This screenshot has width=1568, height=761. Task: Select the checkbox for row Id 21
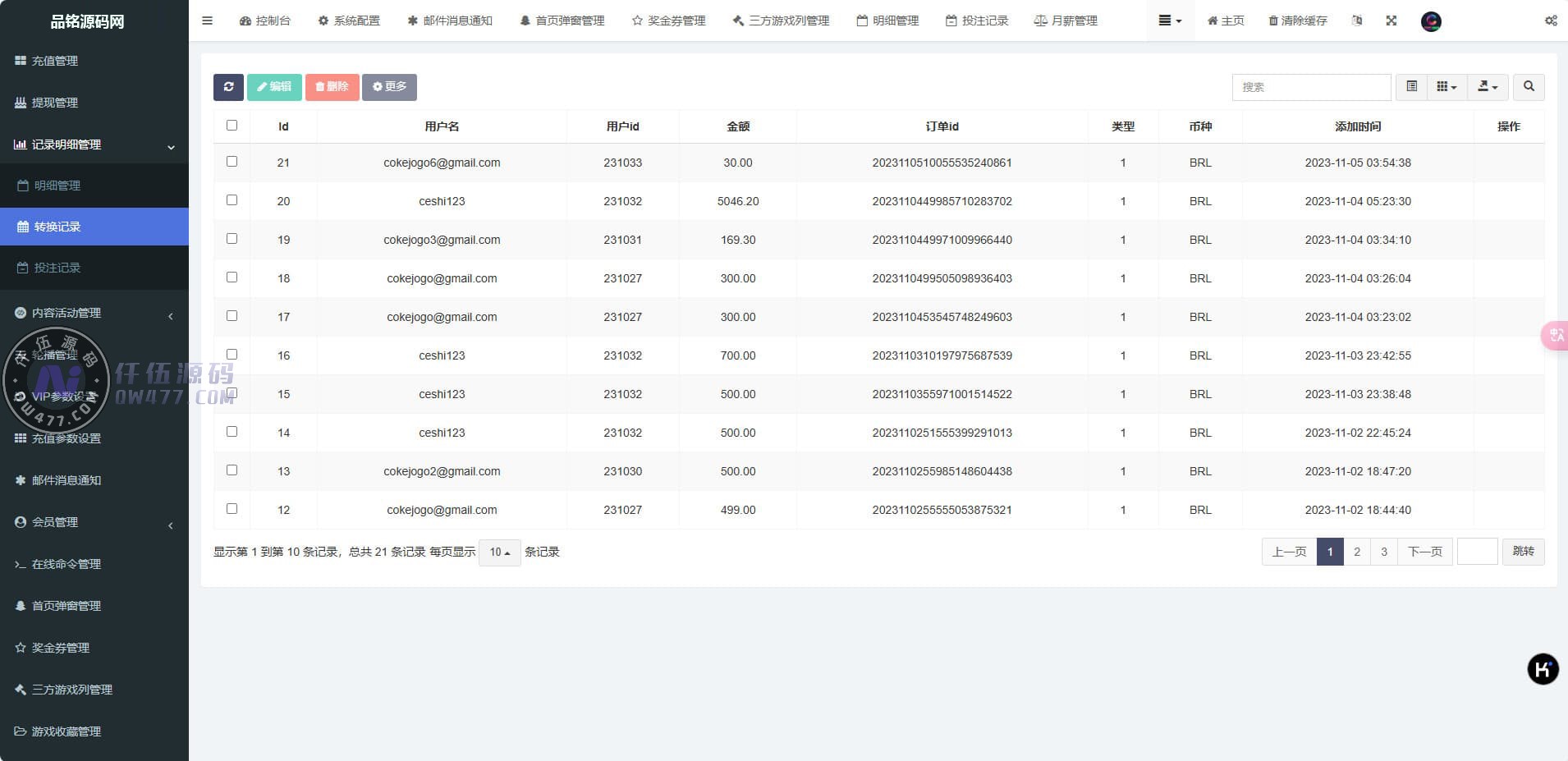point(232,162)
